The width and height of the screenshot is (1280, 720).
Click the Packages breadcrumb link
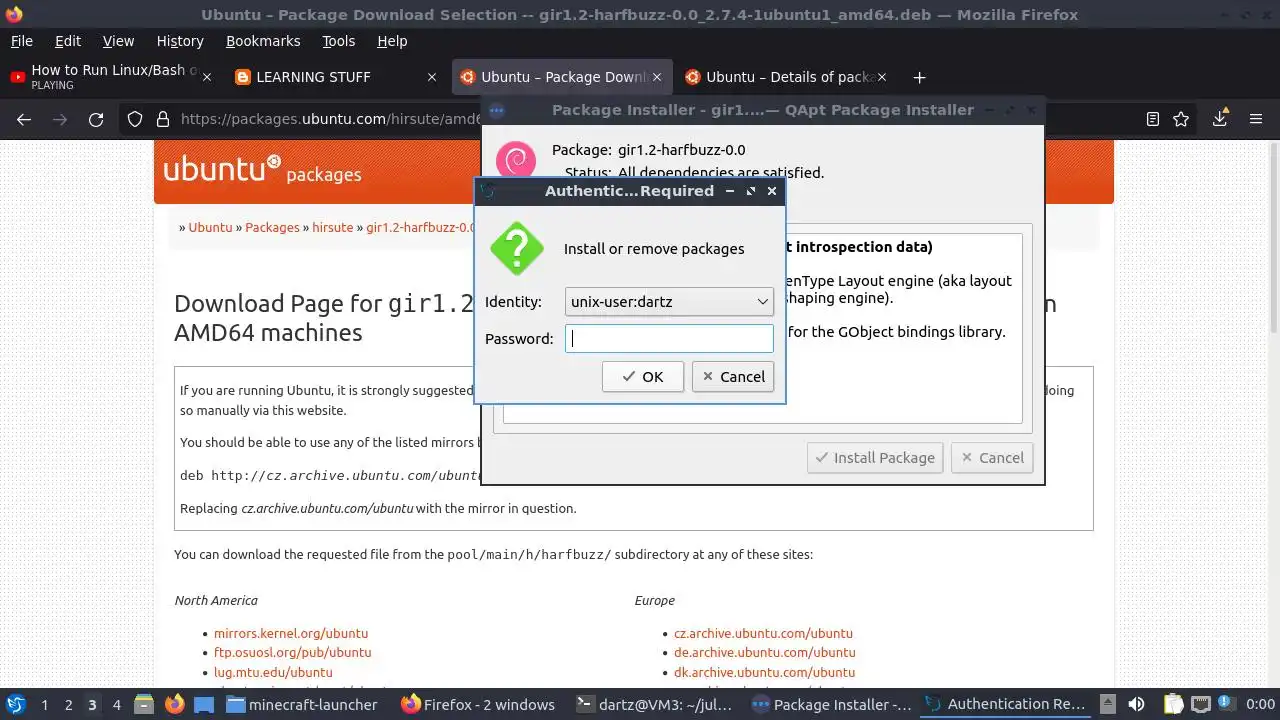point(272,227)
